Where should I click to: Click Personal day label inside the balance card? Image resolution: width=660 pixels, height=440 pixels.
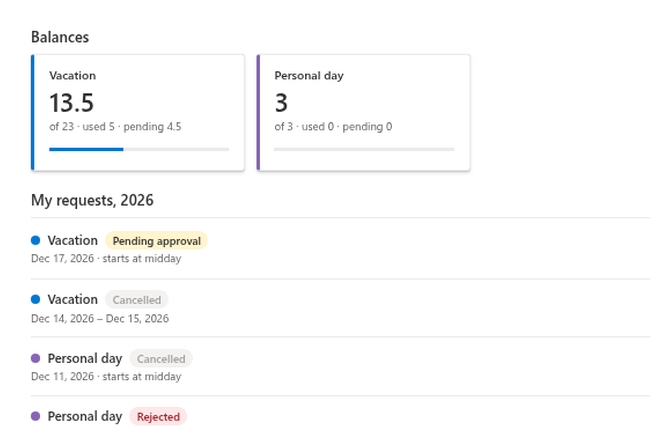(309, 76)
